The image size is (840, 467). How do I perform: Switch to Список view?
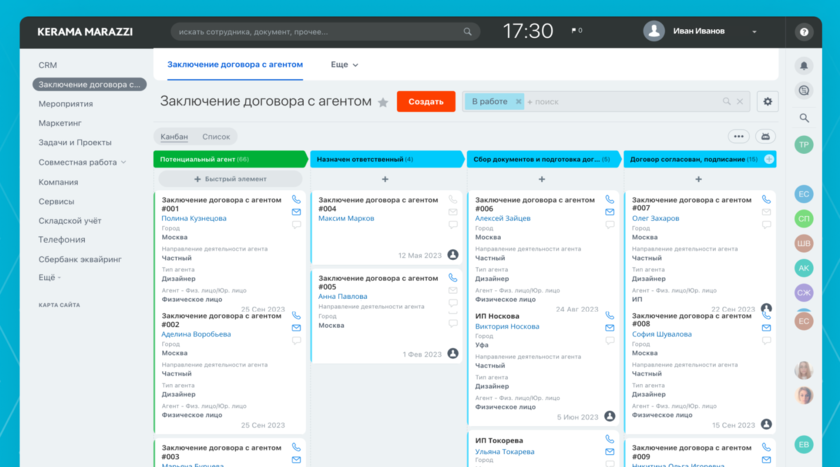click(216, 136)
